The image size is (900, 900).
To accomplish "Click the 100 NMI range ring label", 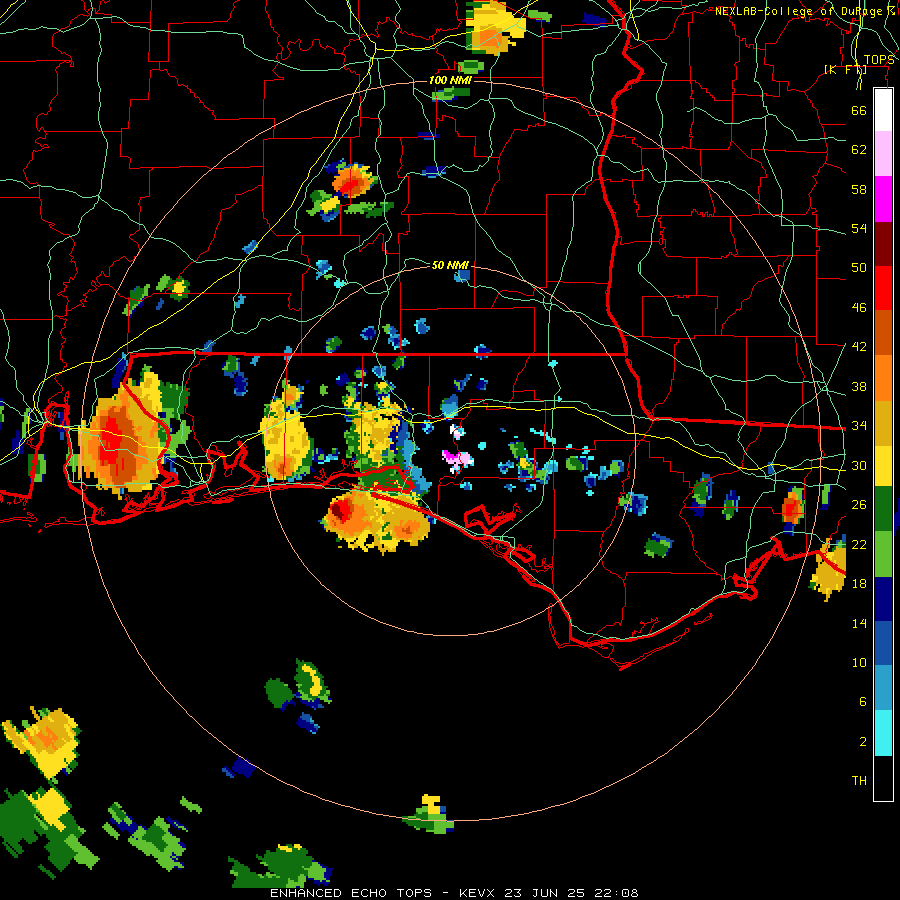I will pyautogui.click(x=450, y=80).
